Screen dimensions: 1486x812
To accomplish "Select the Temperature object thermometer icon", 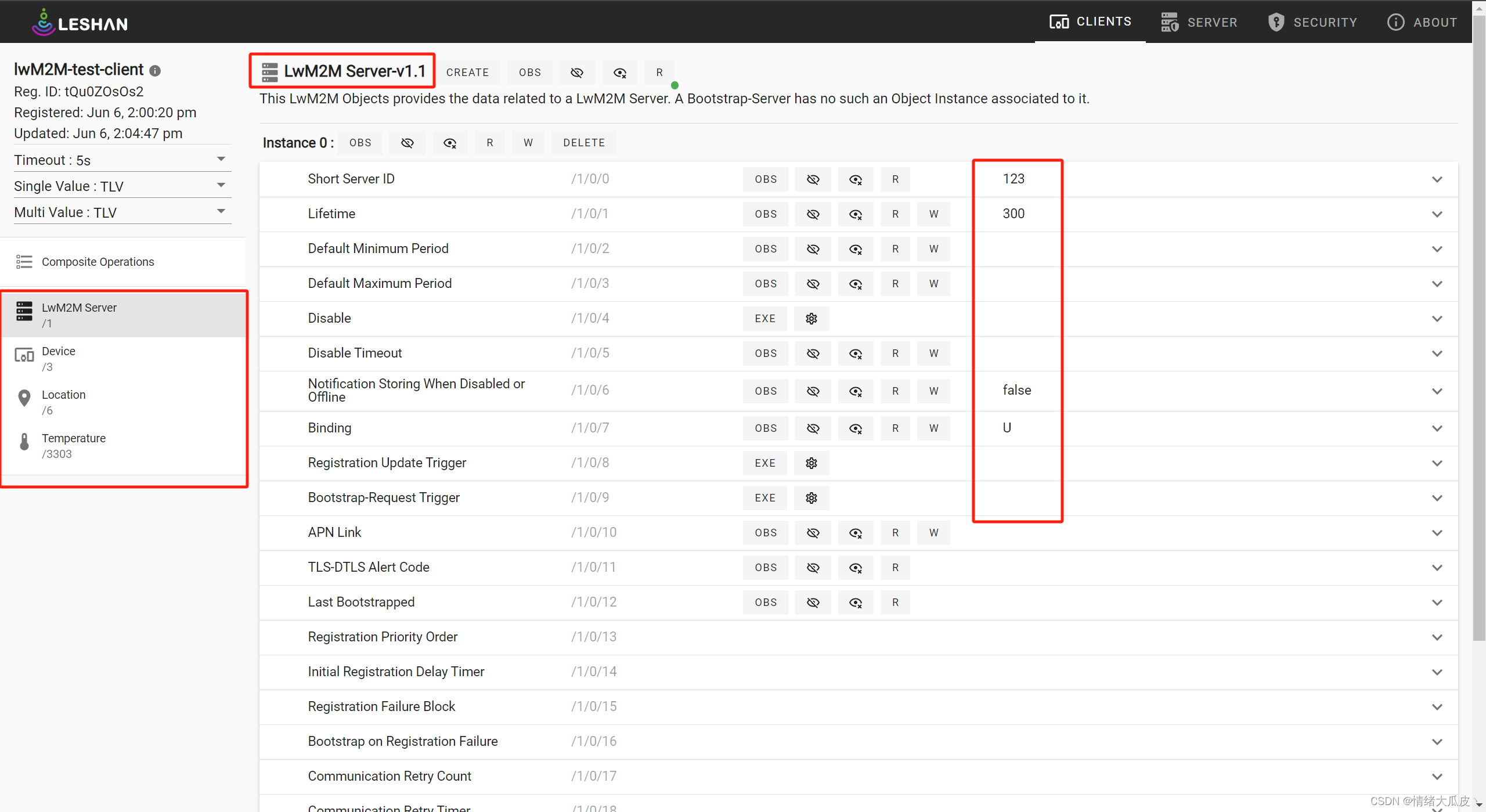I will [x=24, y=442].
